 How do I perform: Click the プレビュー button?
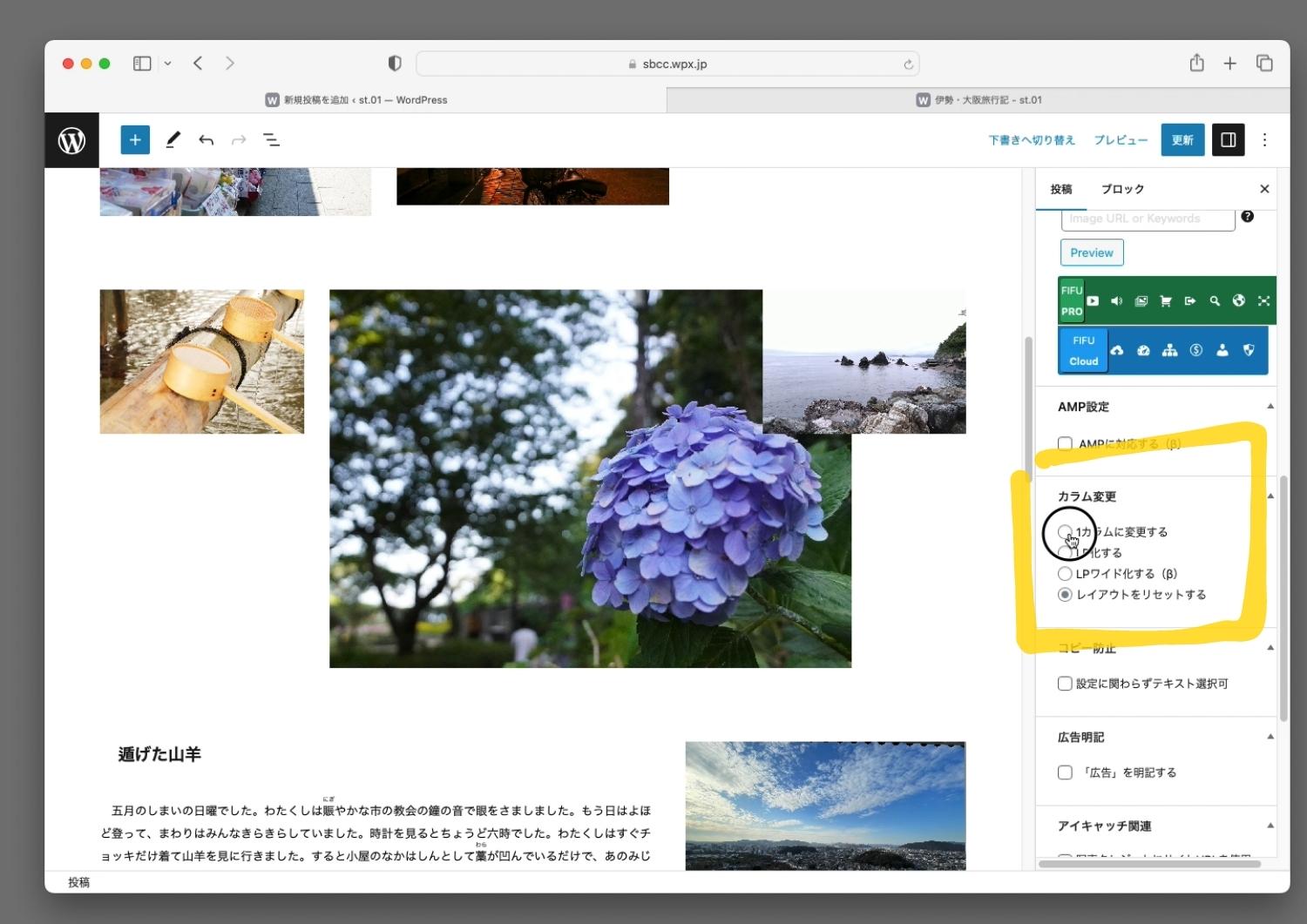(x=1121, y=140)
